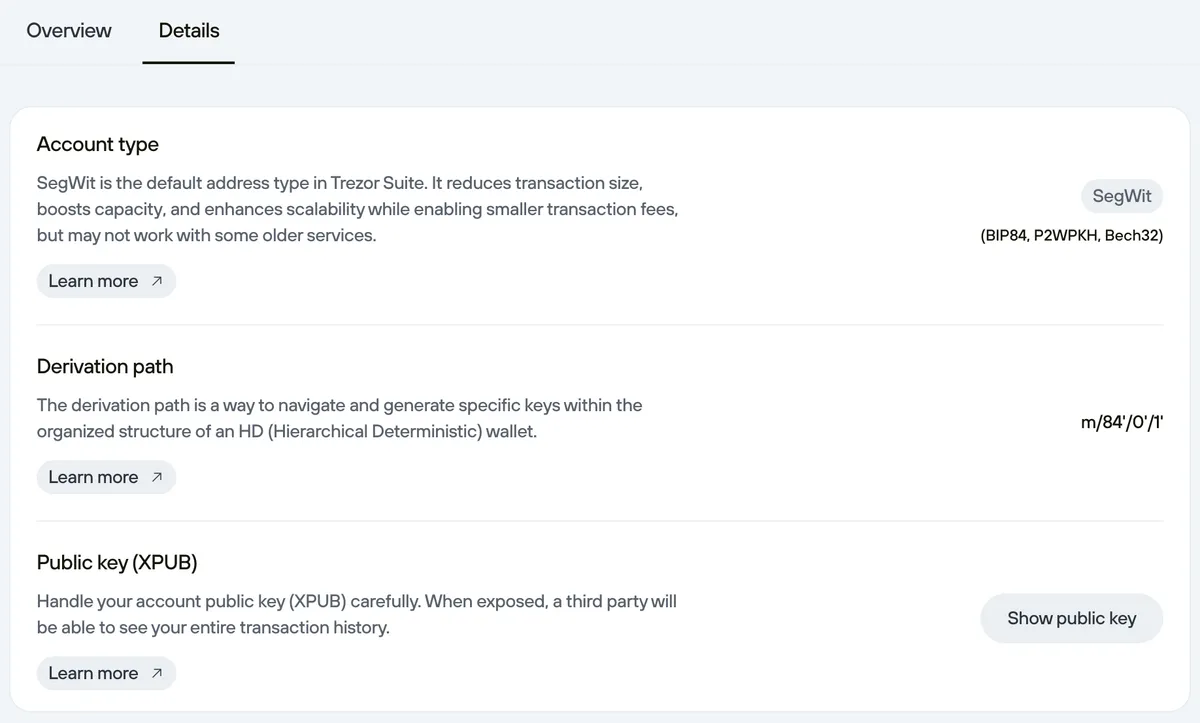Click the Account type section heading
The height and width of the screenshot is (723, 1200).
click(97, 144)
